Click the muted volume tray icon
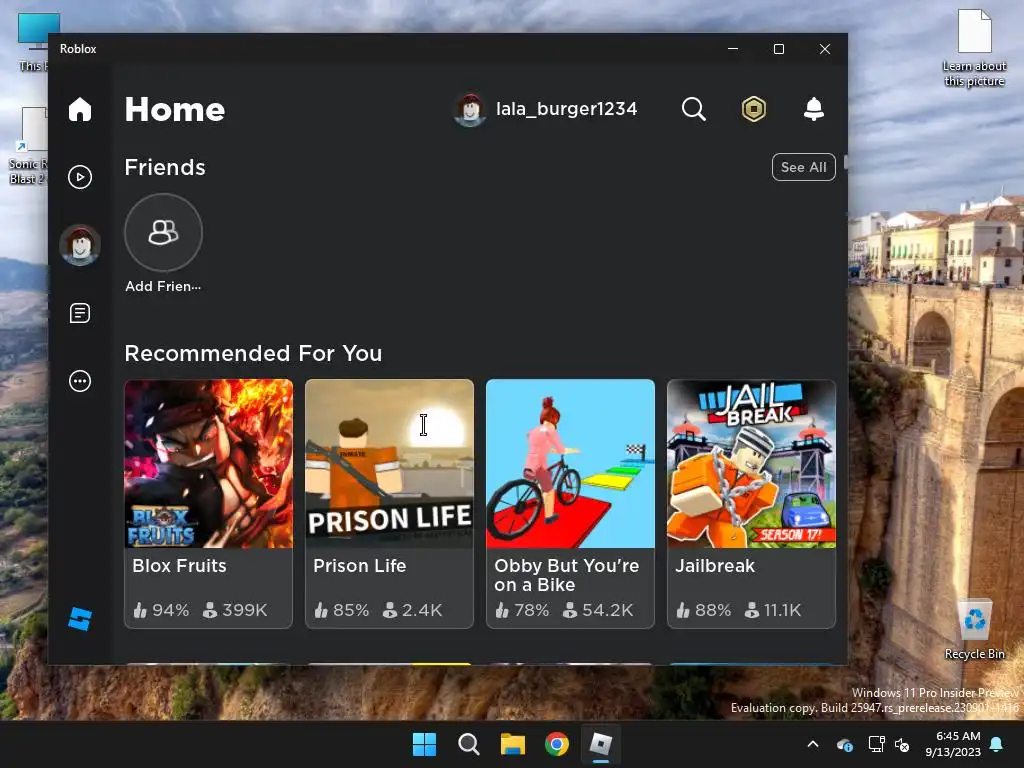Image resolution: width=1024 pixels, height=768 pixels. (x=902, y=744)
